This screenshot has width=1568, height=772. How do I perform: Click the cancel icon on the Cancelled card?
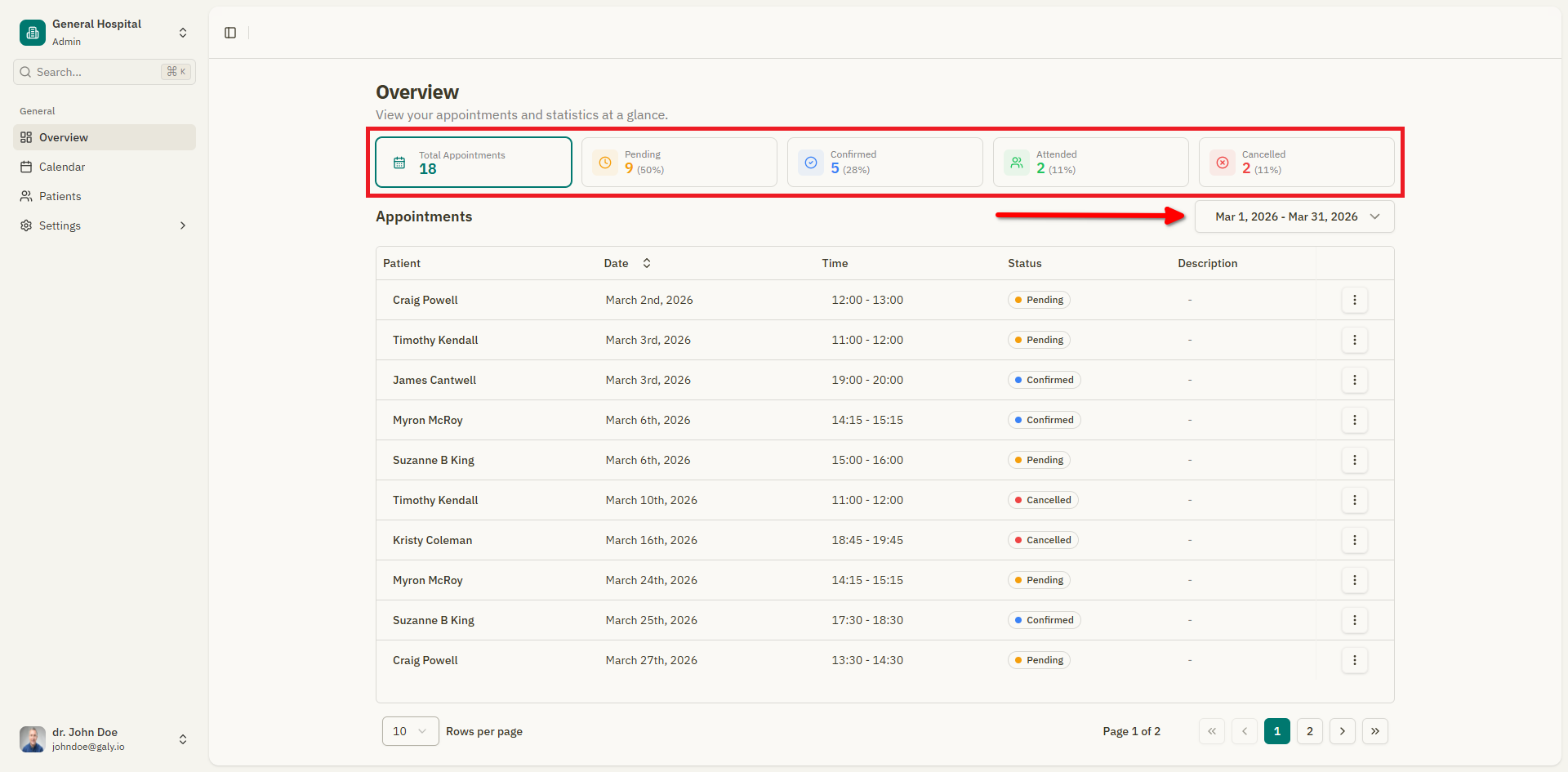pyautogui.click(x=1222, y=162)
